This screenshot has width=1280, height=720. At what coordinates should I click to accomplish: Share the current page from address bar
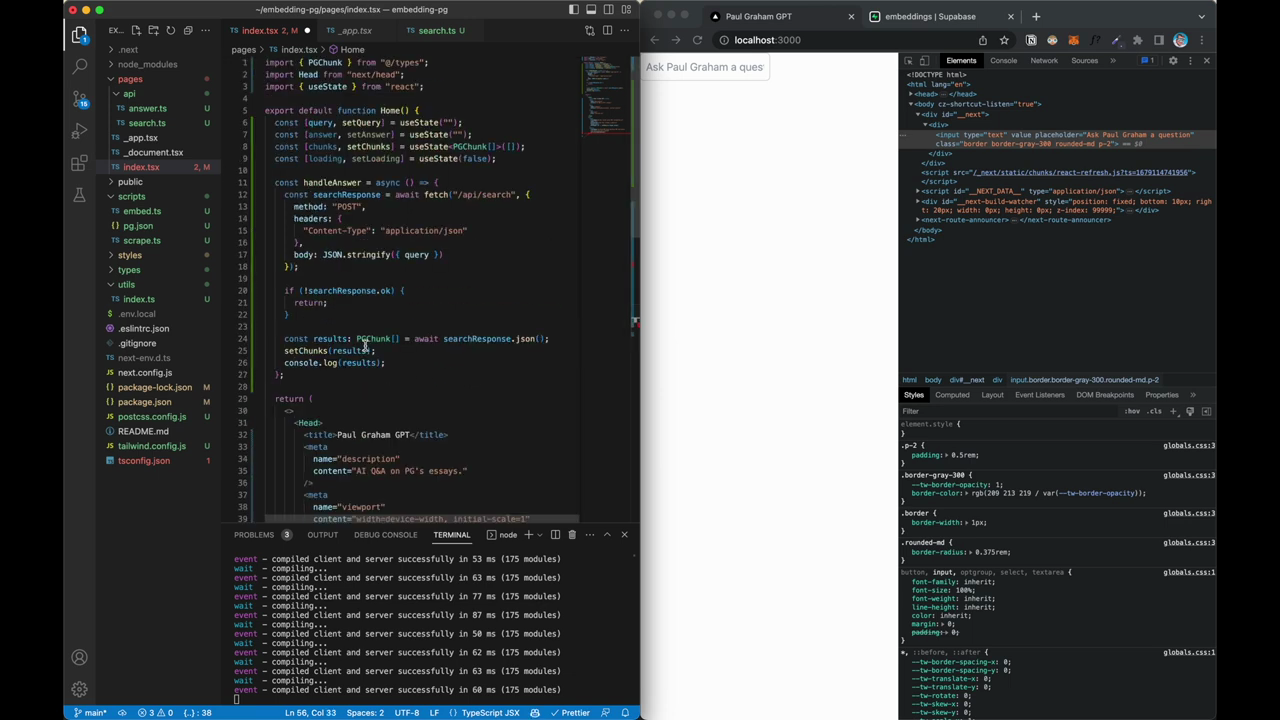(x=983, y=40)
